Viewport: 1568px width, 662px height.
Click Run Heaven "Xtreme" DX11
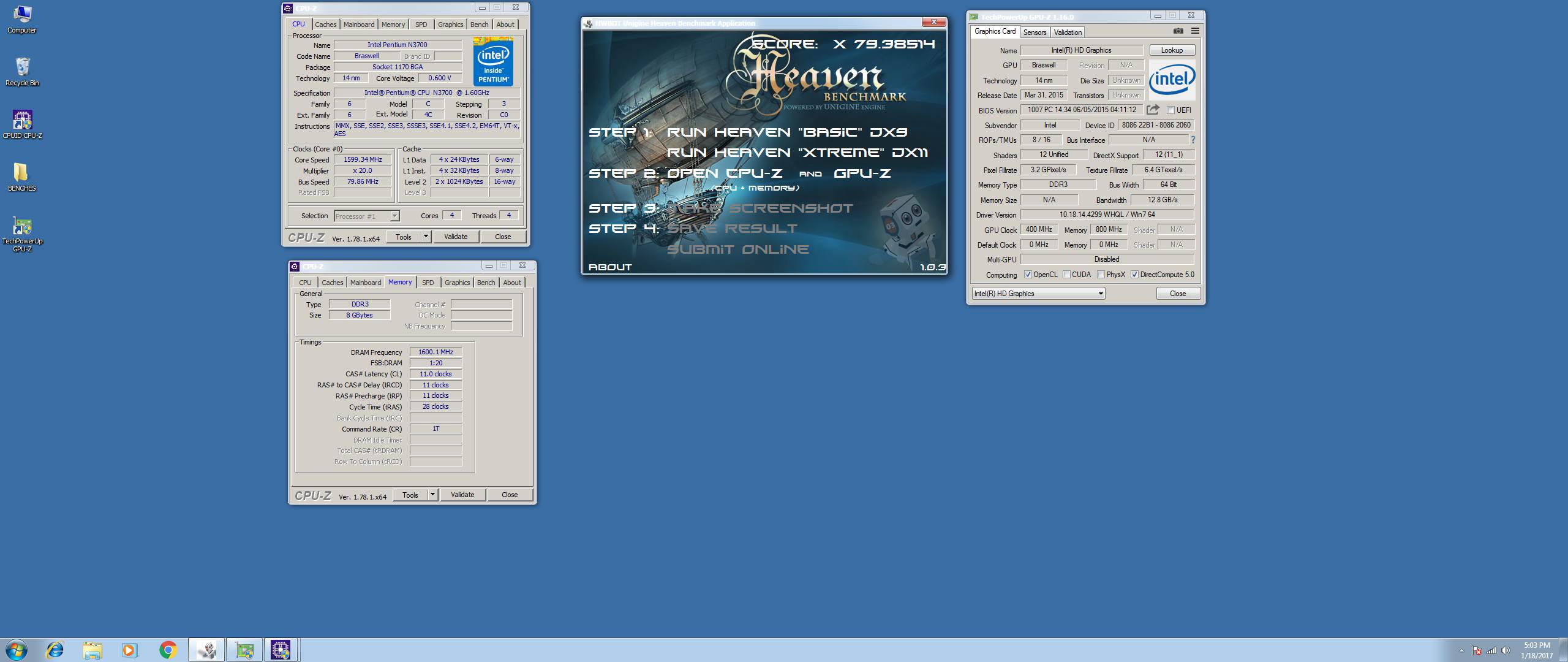797,152
